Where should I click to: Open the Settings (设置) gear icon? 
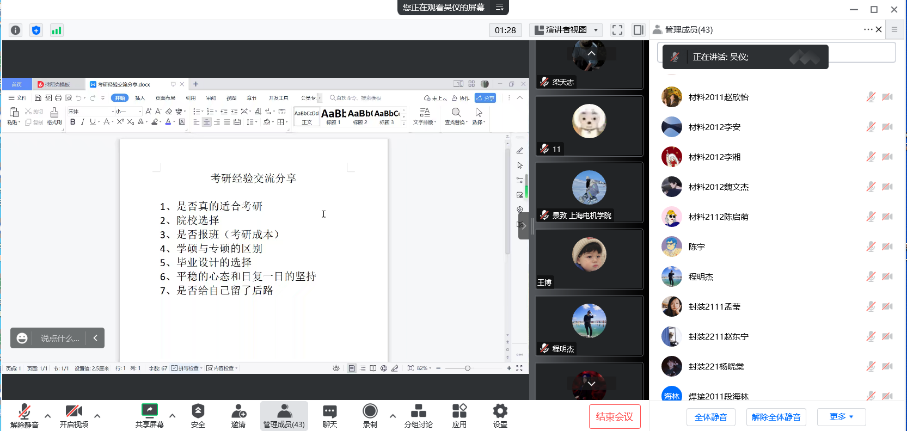(500, 414)
